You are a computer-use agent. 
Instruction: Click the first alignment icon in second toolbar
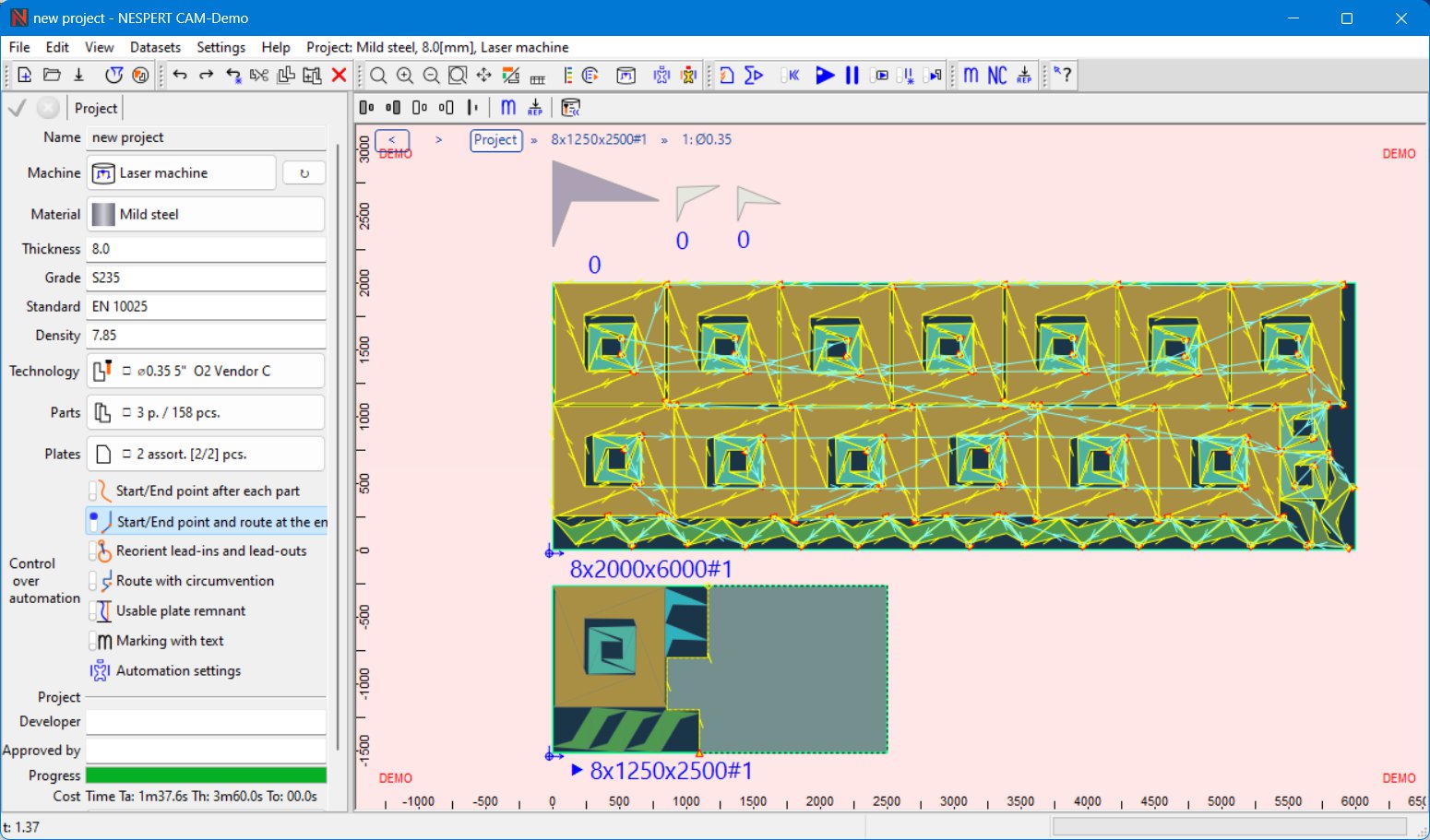click(x=366, y=108)
